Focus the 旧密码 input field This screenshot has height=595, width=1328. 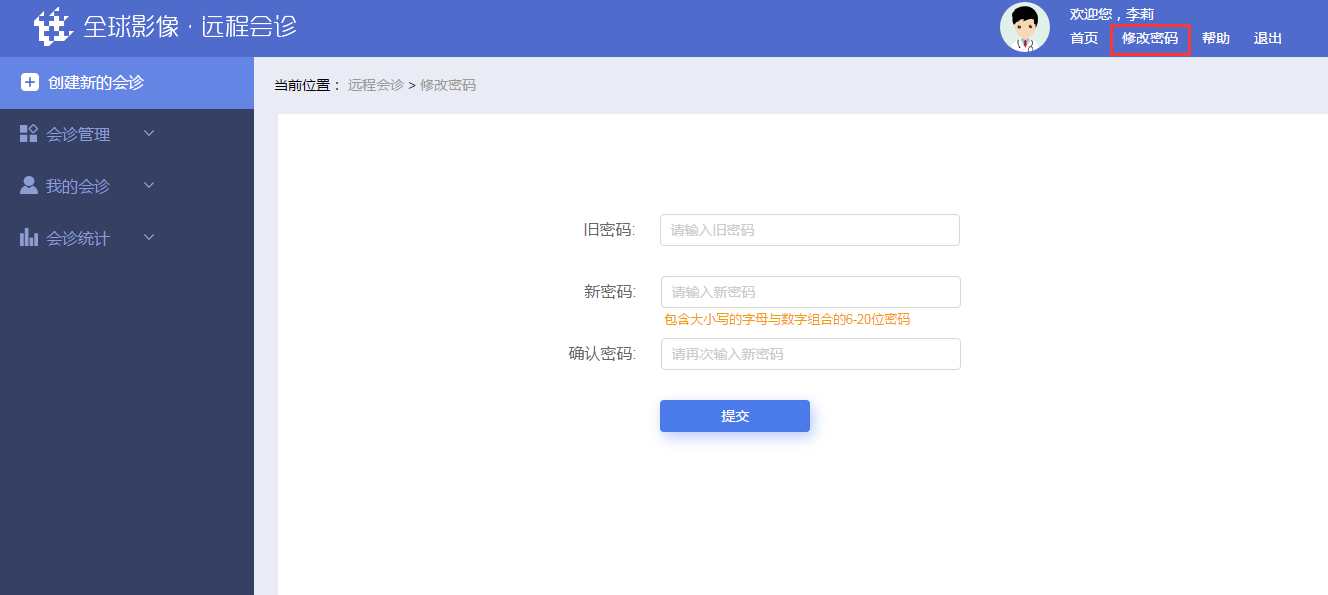click(810, 230)
